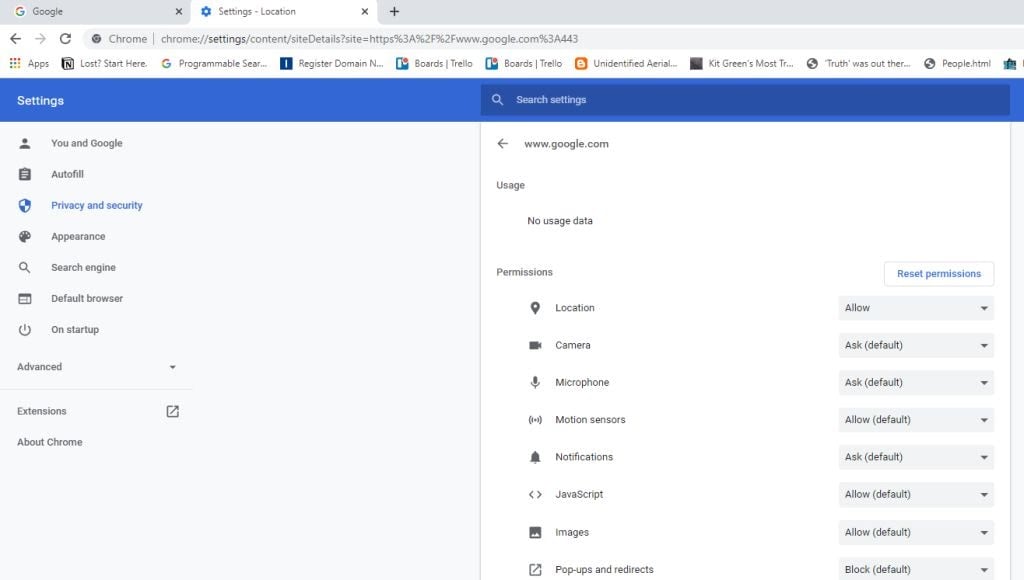Open the Motion sensors permission dropdown

(x=916, y=419)
